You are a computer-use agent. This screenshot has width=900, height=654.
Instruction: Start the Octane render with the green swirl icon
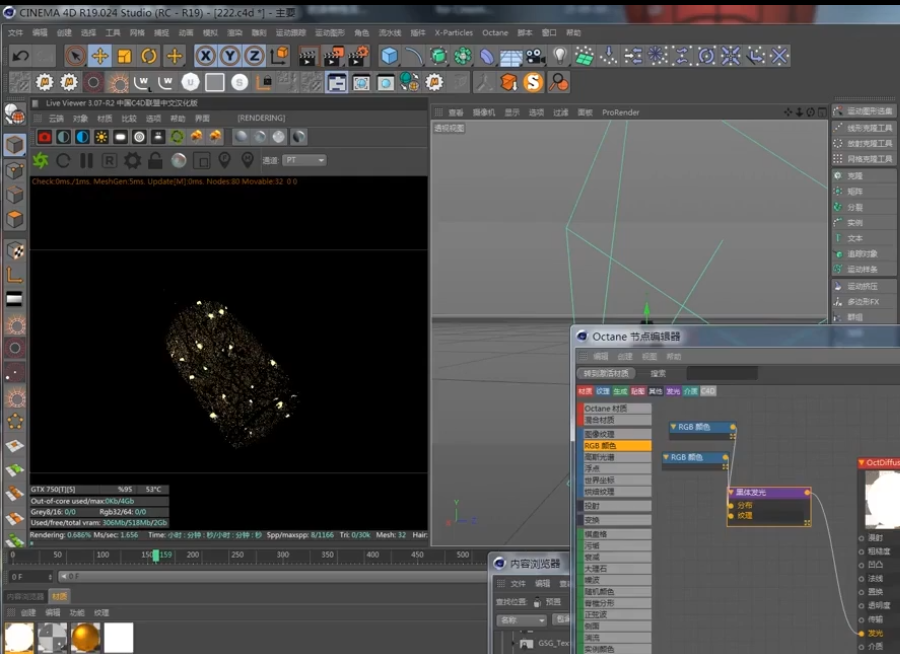[40, 160]
